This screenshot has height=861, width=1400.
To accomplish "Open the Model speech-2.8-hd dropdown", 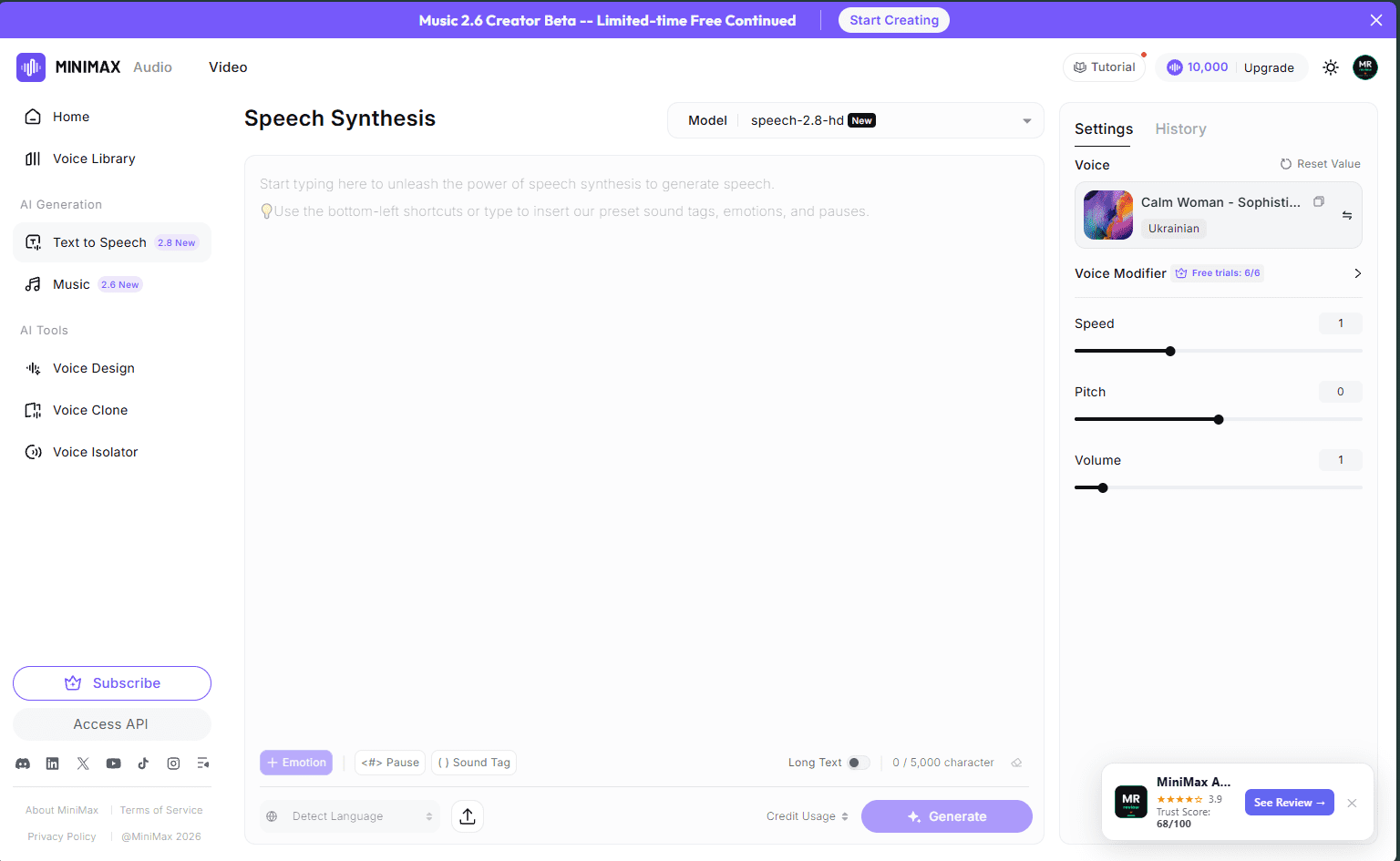I will (x=856, y=120).
